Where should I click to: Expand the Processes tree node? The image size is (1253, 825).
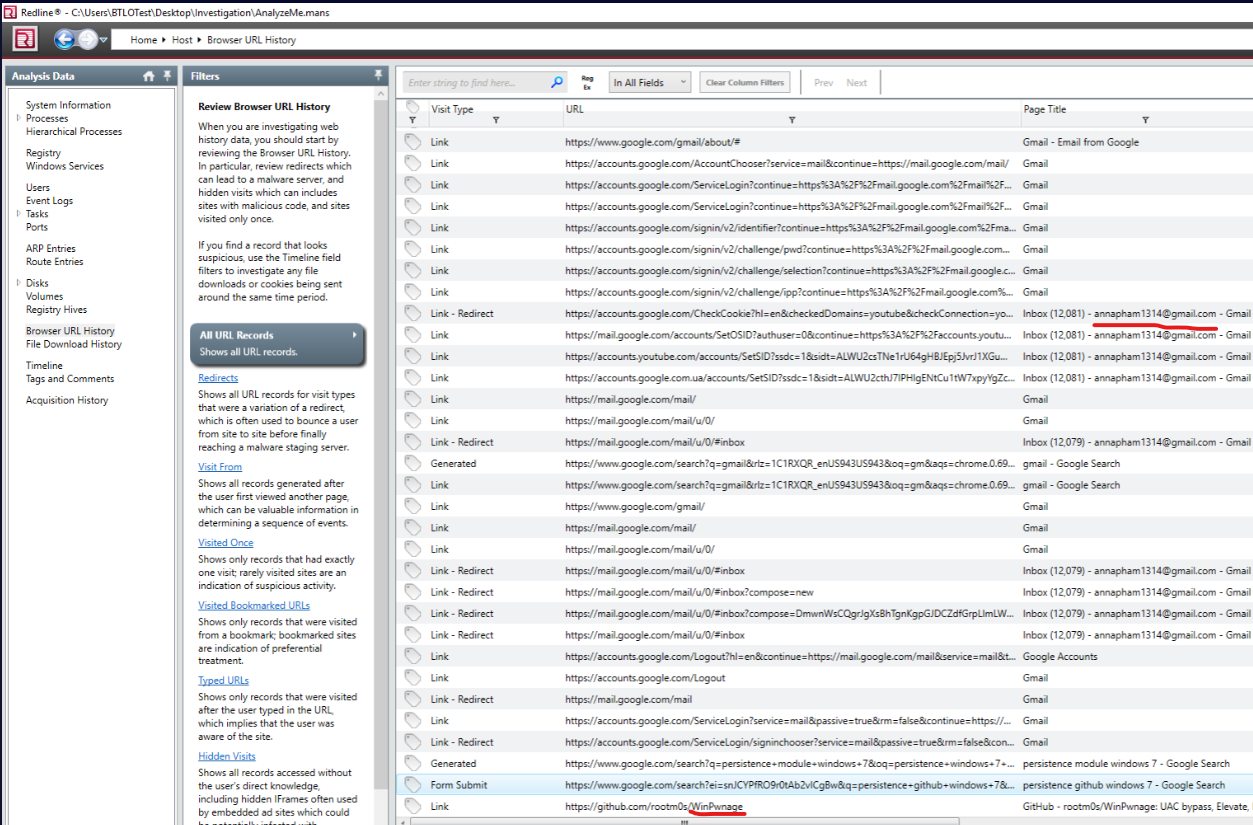tap(18, 118)
